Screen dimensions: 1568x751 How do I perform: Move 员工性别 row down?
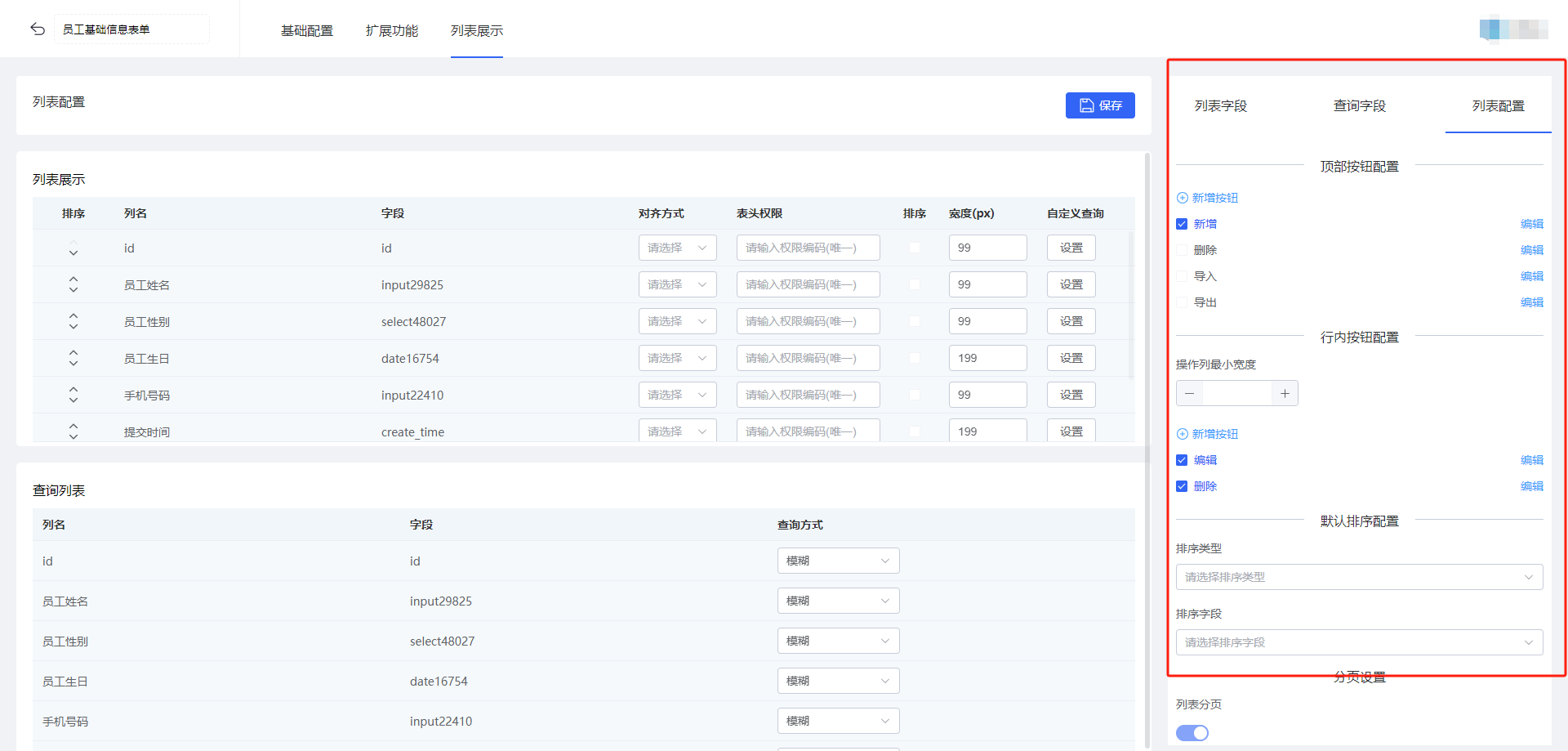click(x=73, y=327)
